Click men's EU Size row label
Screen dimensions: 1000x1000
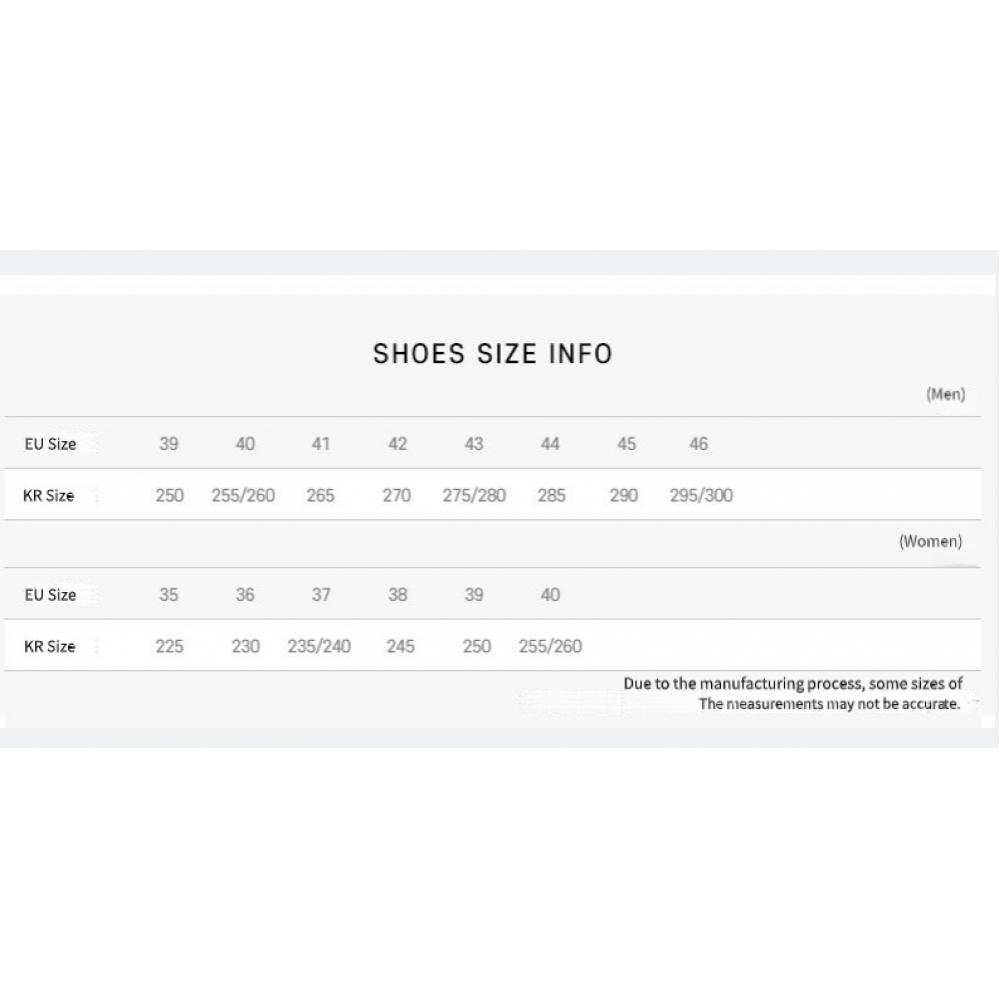tap(50, 444)
